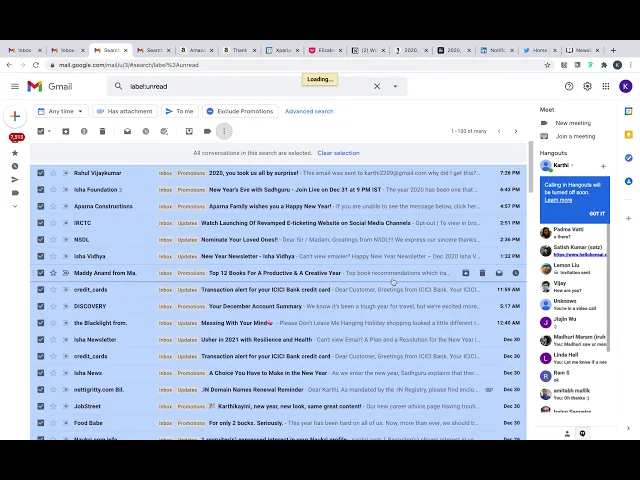Open the select dropdown arrow beside master checkbox
Viewport: 640px width, 480px height.
49,131
